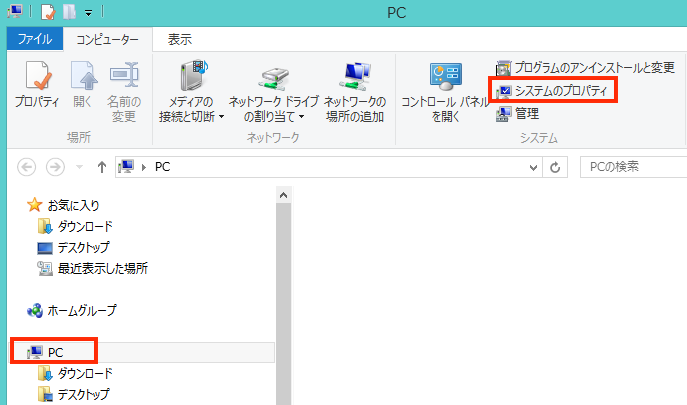This screenshot has width=687, height=405.
Task: Click Manage (管理) in System group
Action: click(x=517, y=114)
